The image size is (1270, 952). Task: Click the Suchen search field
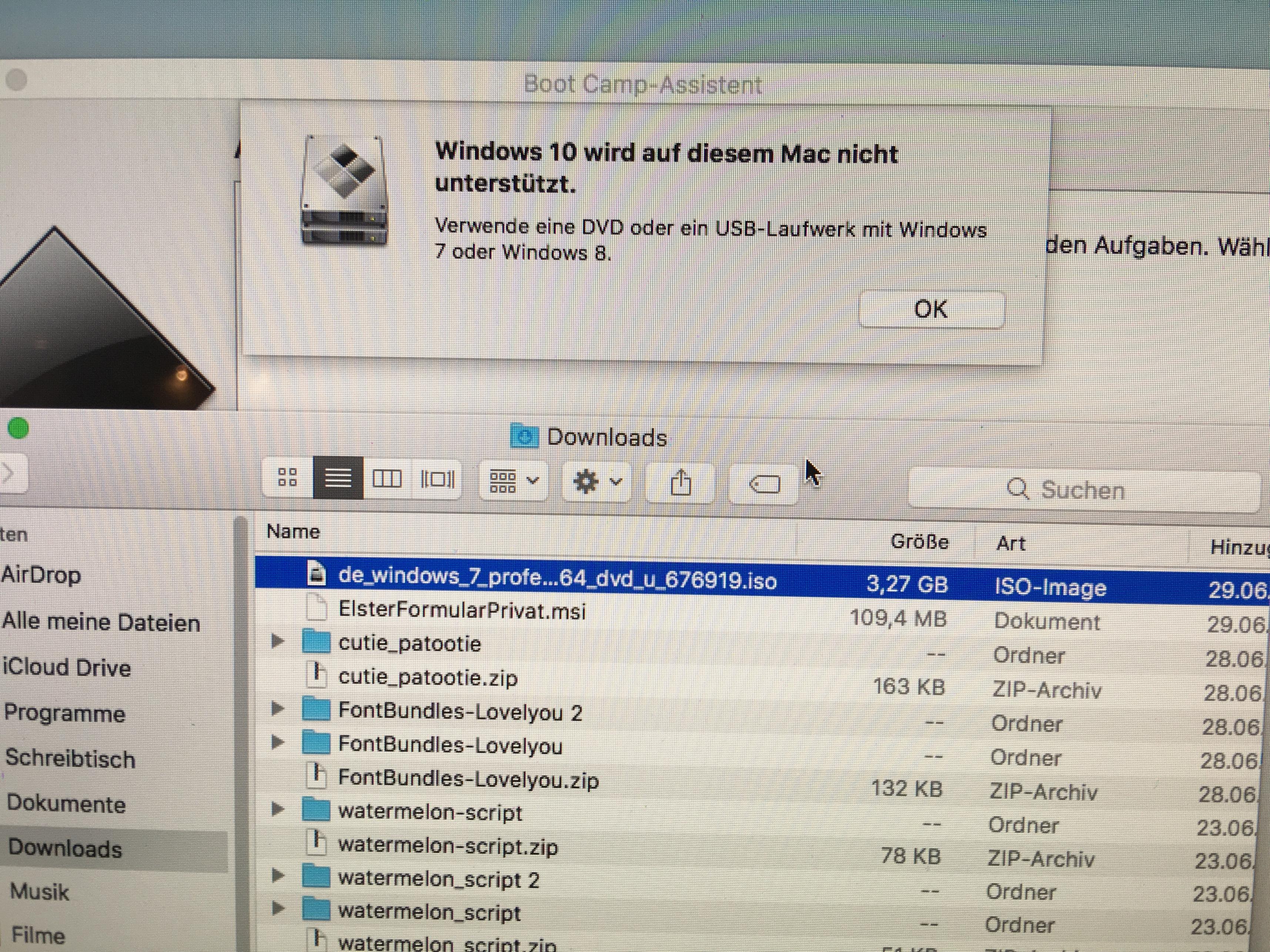click(x=1082, y=490)
